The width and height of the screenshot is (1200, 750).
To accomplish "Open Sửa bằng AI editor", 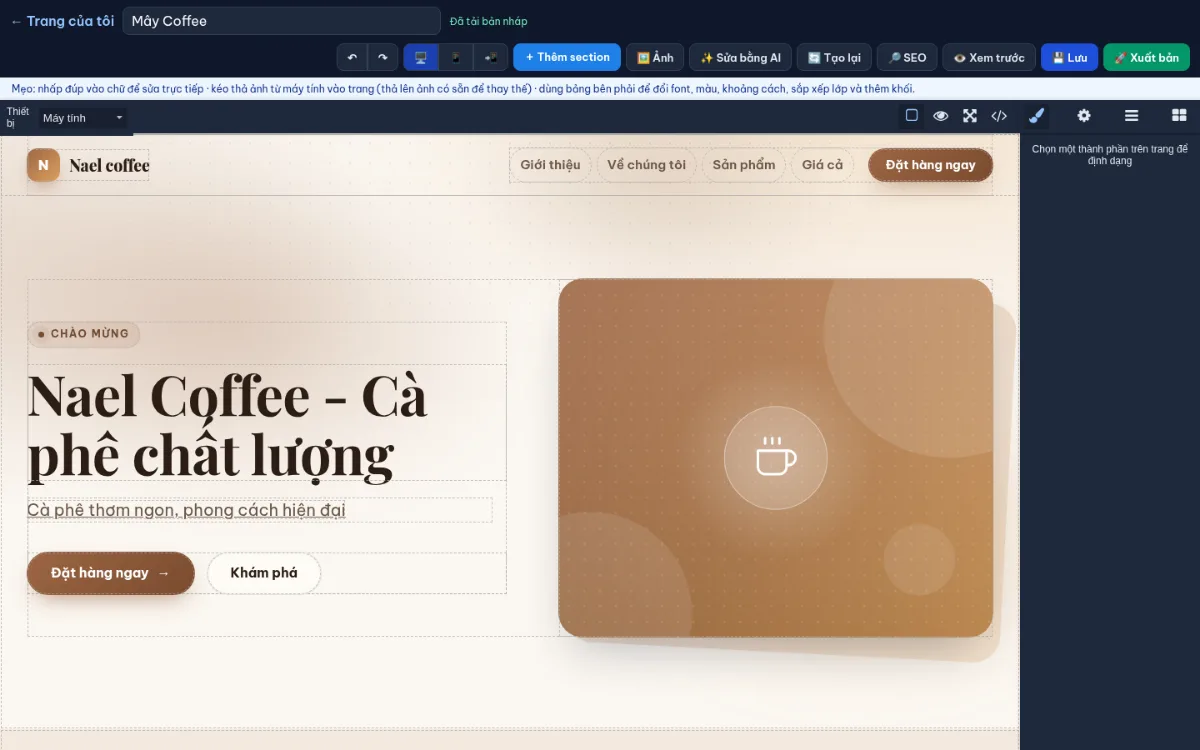I will [740, 57].
